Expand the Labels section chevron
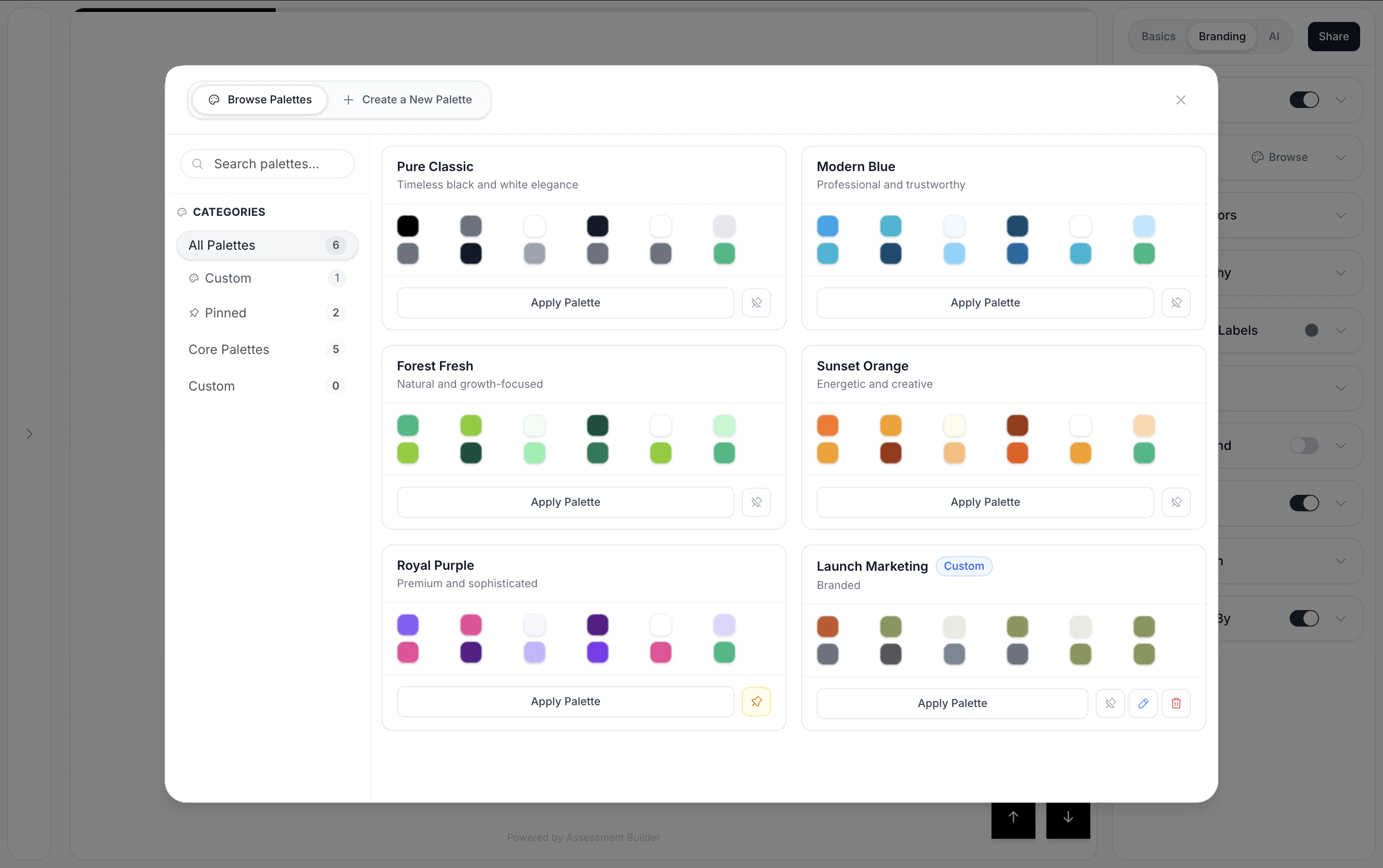The width and height of the screenshot is (1383, 868). pyautogui.click(x=1340, y=330)
